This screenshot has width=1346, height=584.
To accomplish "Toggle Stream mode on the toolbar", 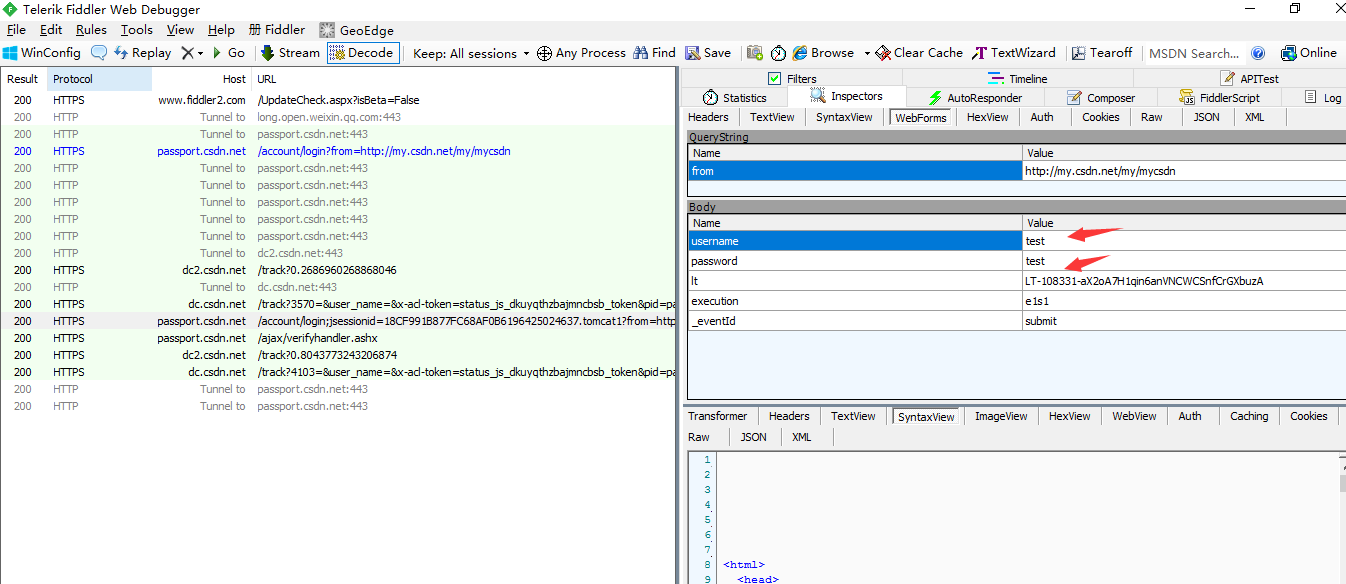I will point(290,53).
